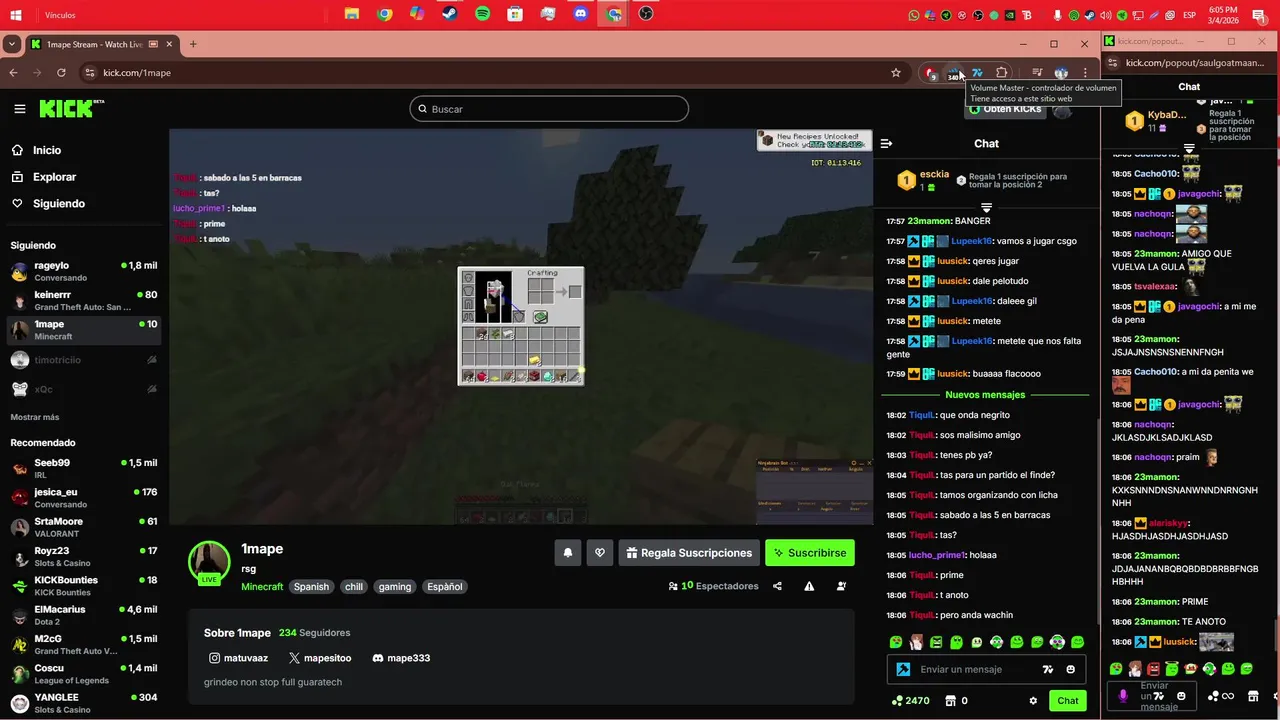Click the Volume Master extension icon

coord(955,73)
